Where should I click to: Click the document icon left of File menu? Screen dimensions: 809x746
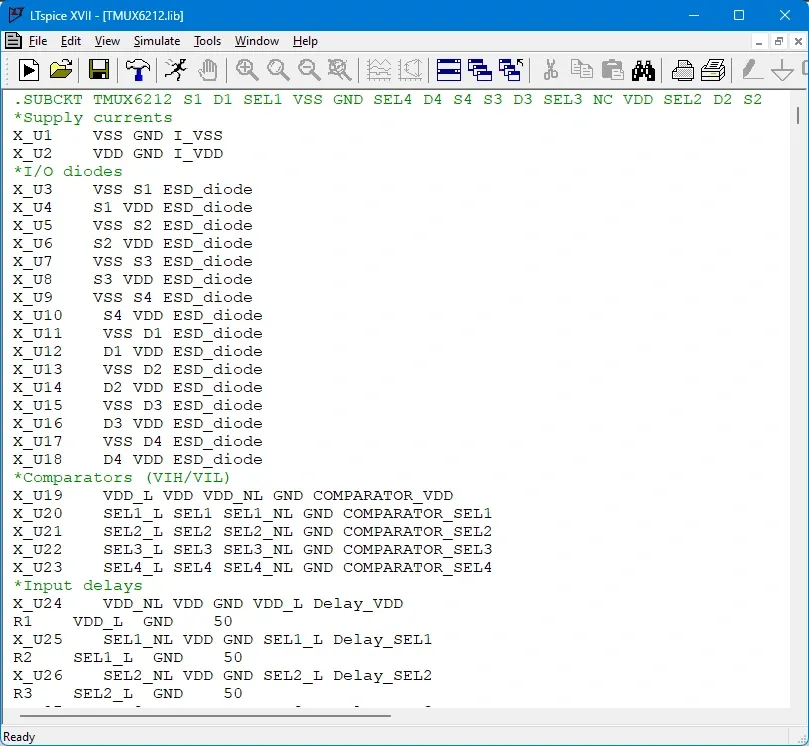(13, 40)
